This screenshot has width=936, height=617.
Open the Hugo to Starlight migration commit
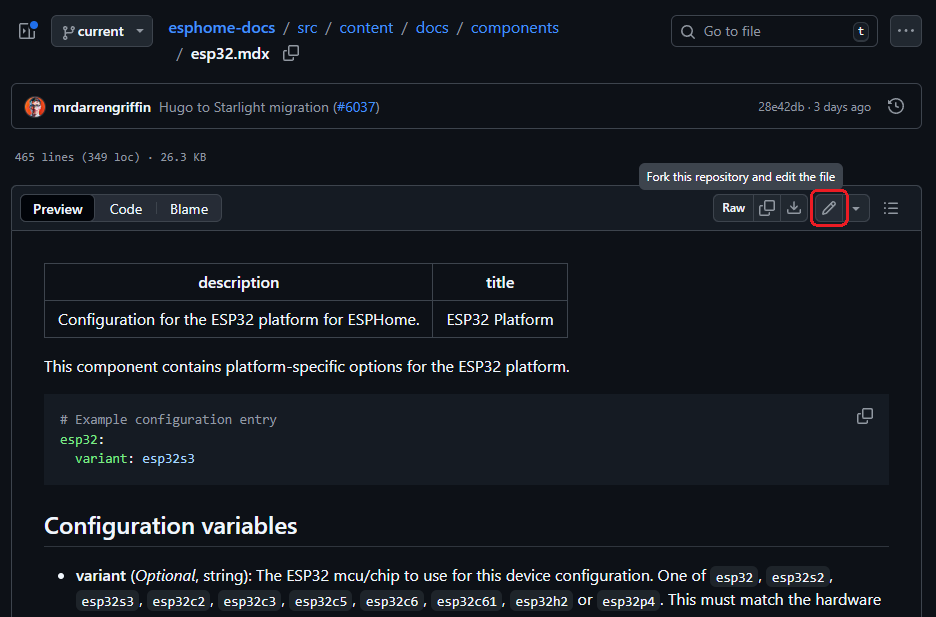(x=244, y=107)
